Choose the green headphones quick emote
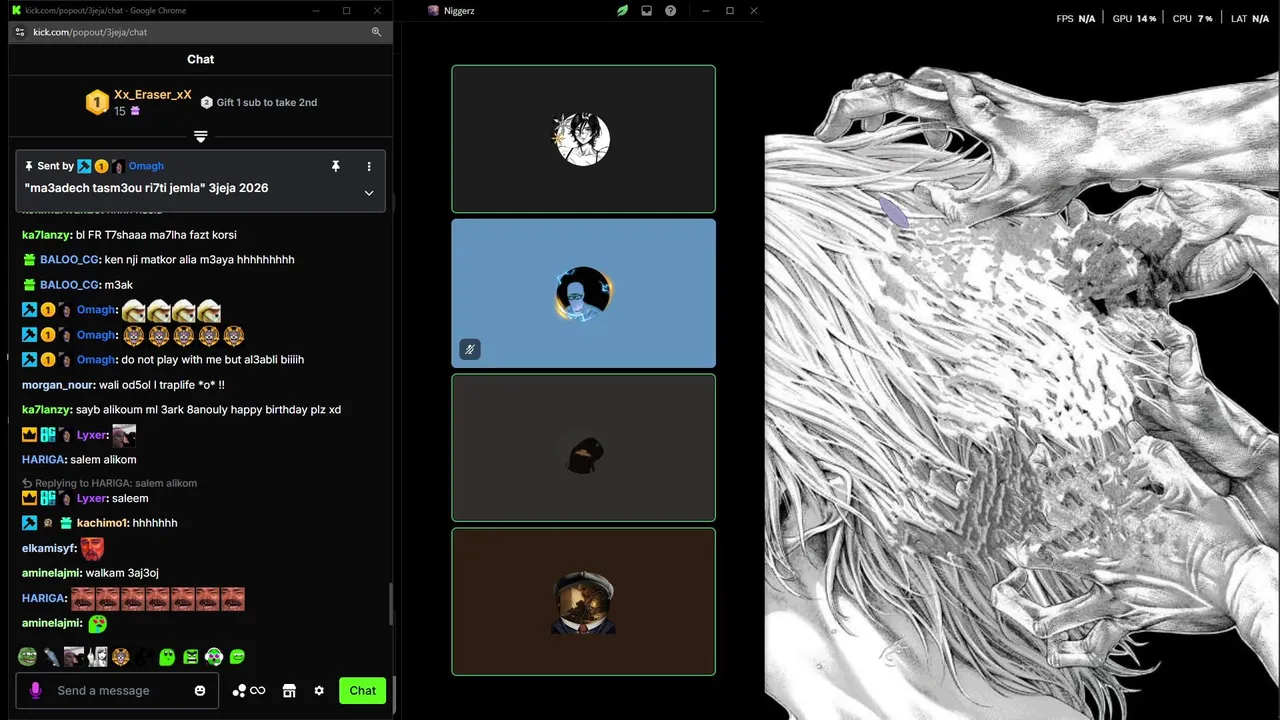The height and width of the screenshot is (720, 1280). click(214, 657)
